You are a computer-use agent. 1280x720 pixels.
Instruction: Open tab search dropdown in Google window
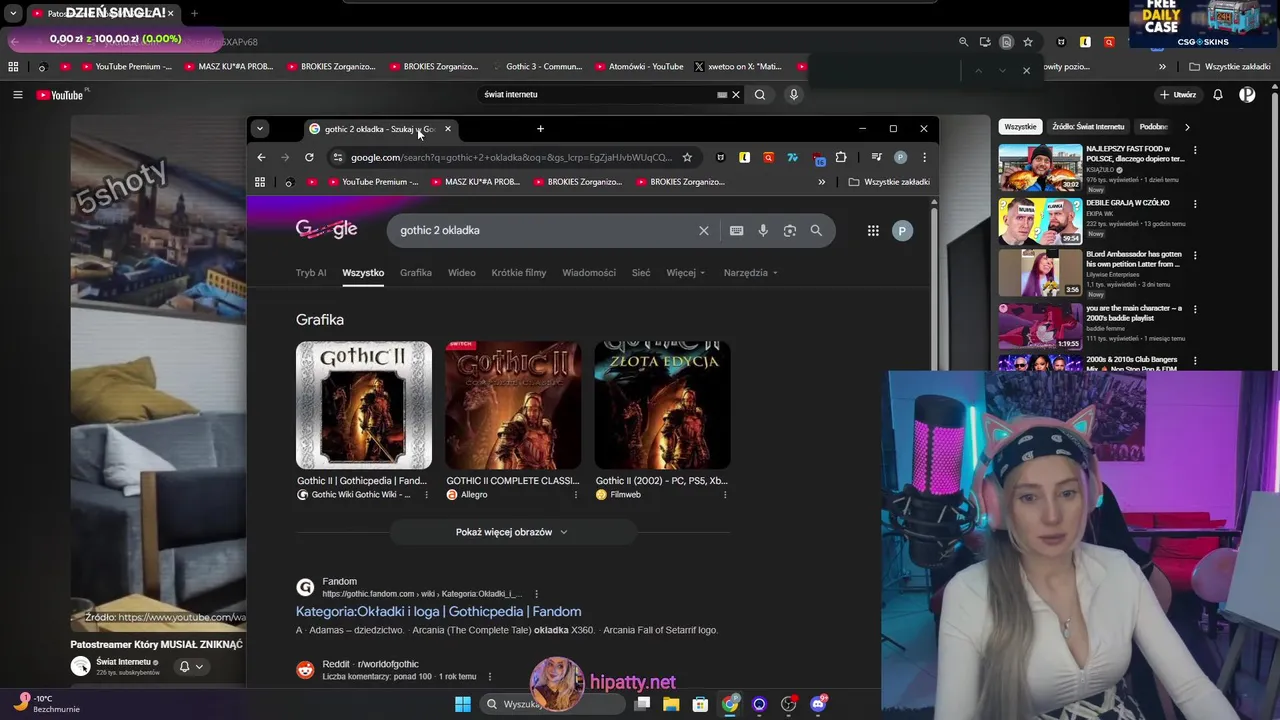click(x=259, y=128)
